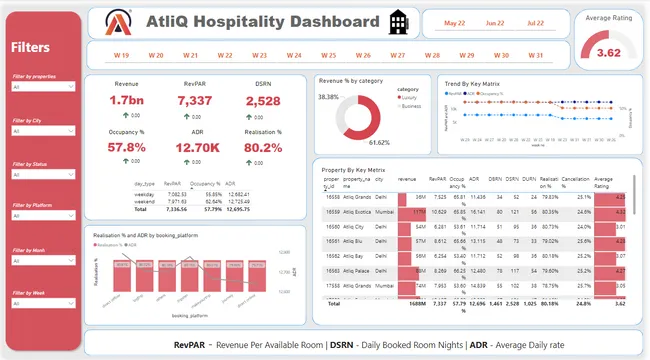The image size is (650, 360).
Task: Select week W 26
Action: click(363, 55)
